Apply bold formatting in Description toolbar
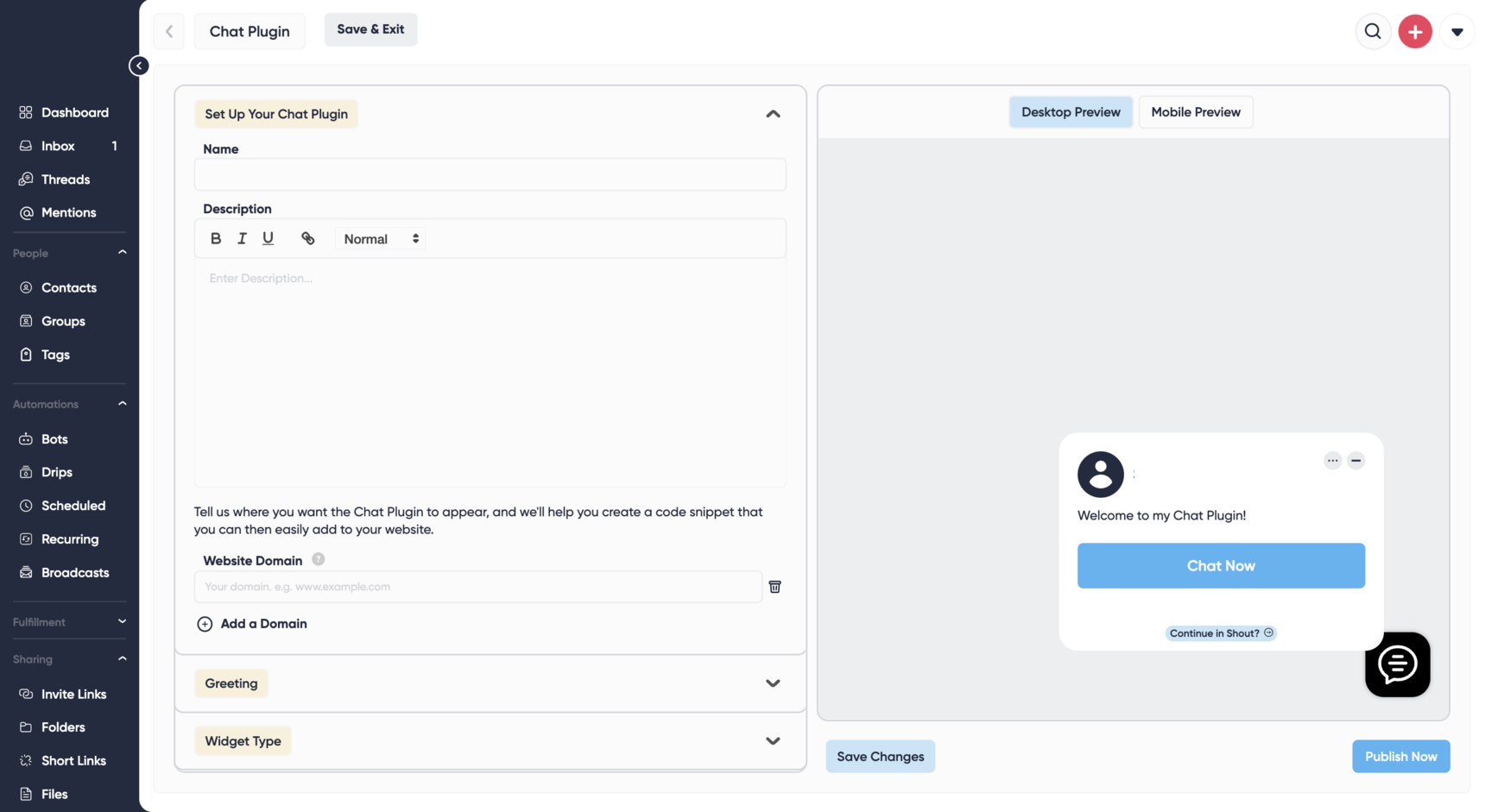This screenshot has width=1485, height=812. [x=216, y=239]
